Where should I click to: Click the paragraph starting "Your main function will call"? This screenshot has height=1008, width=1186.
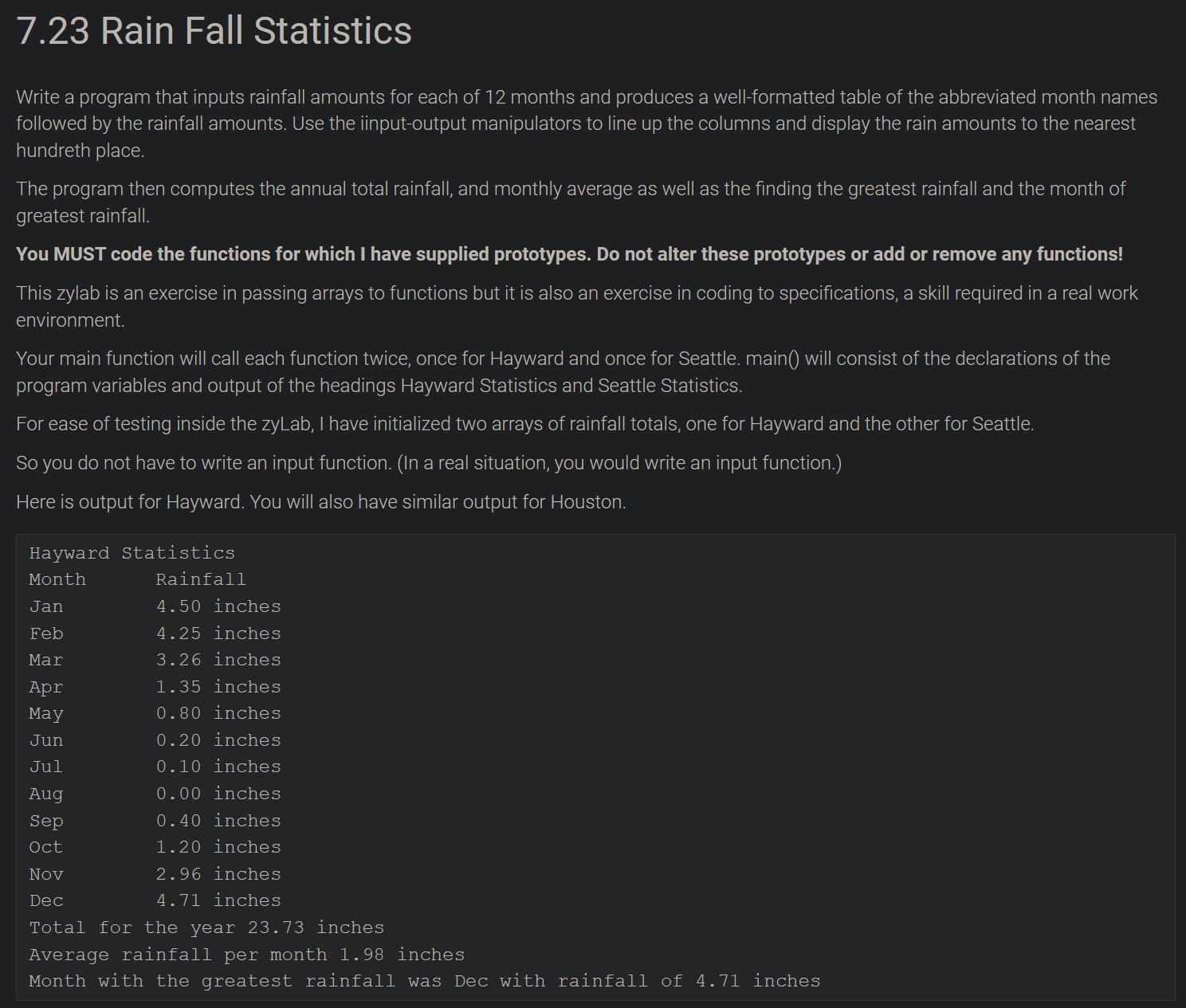563,371
